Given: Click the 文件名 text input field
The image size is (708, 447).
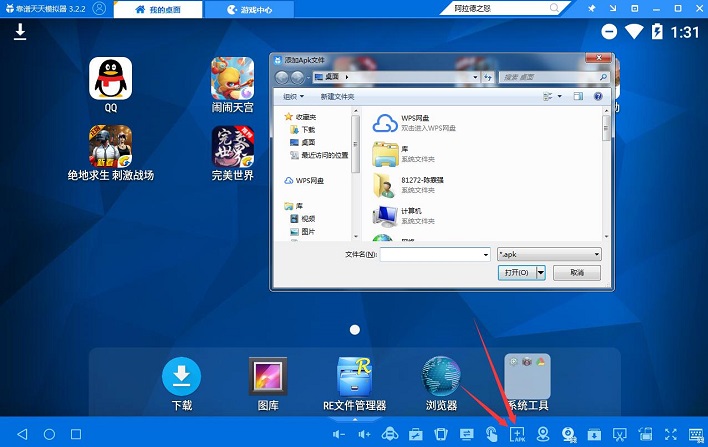Looking at the screenshot, I should [x=431, y=255].
